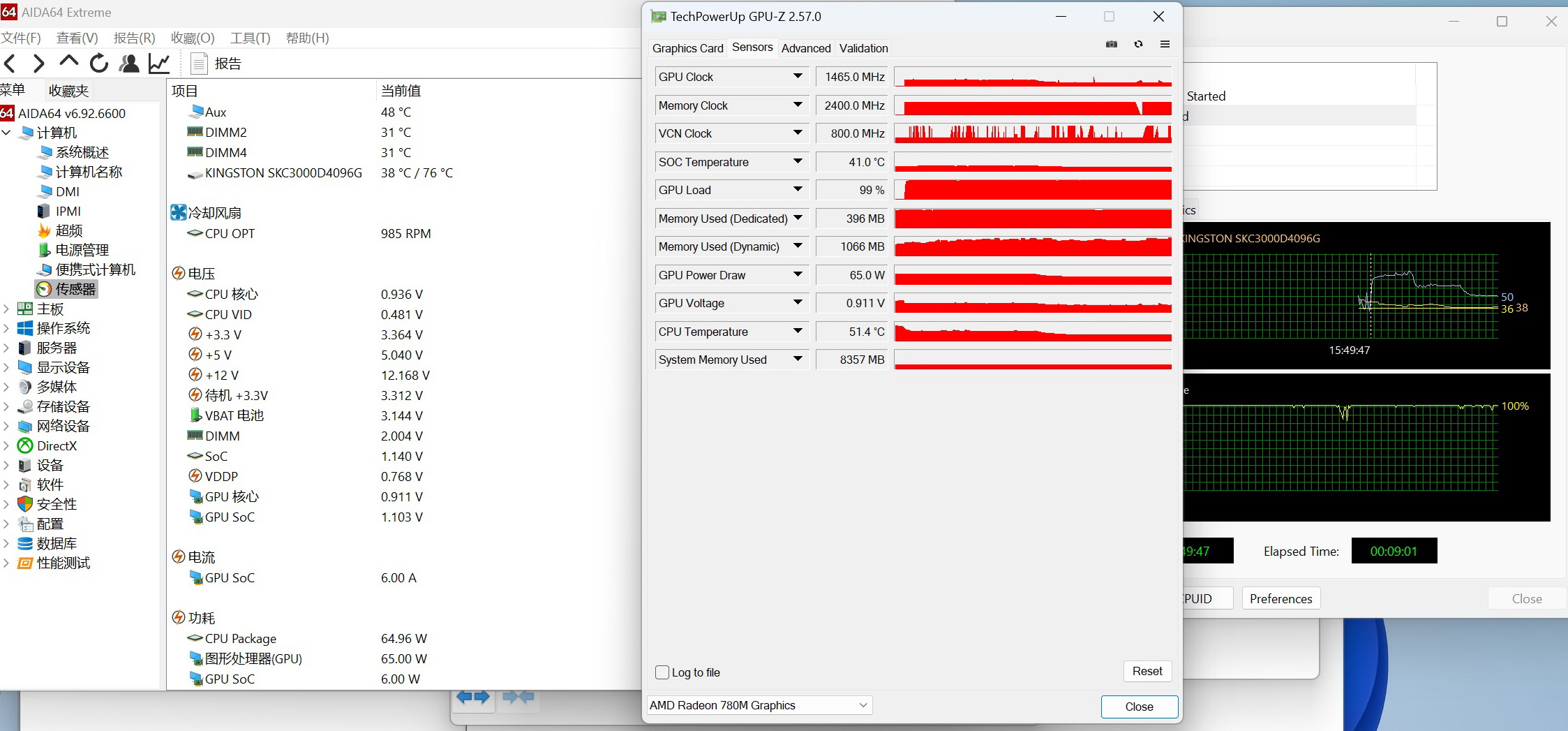Screen dimensions: 1568x731
Task: Click the Elapsed Time display 00:09:01
Action: (1394, 551)
